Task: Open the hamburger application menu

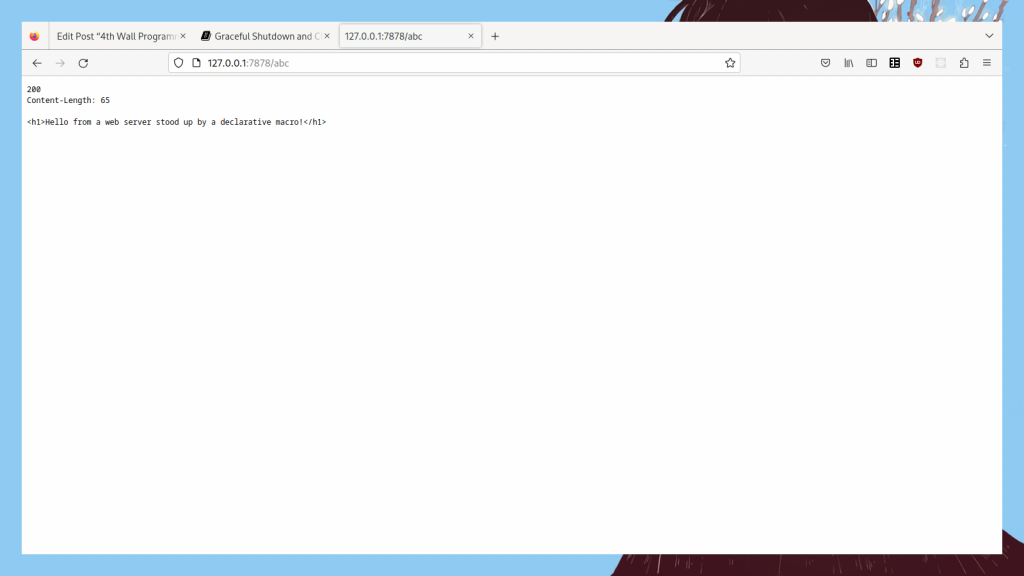Action: tap(986, 63)
